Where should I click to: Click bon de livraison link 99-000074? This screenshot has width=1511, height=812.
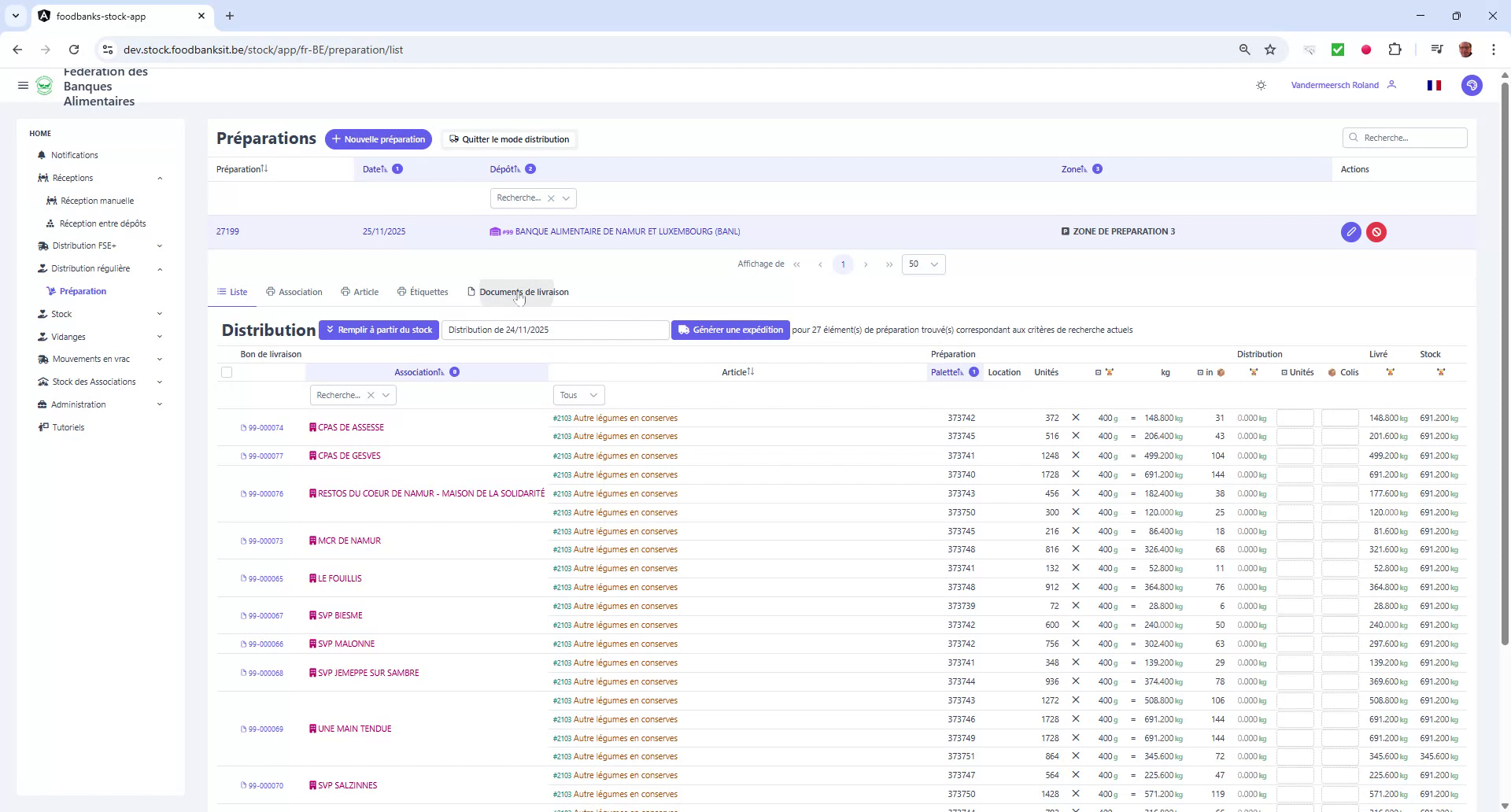[x=264, y=427]
